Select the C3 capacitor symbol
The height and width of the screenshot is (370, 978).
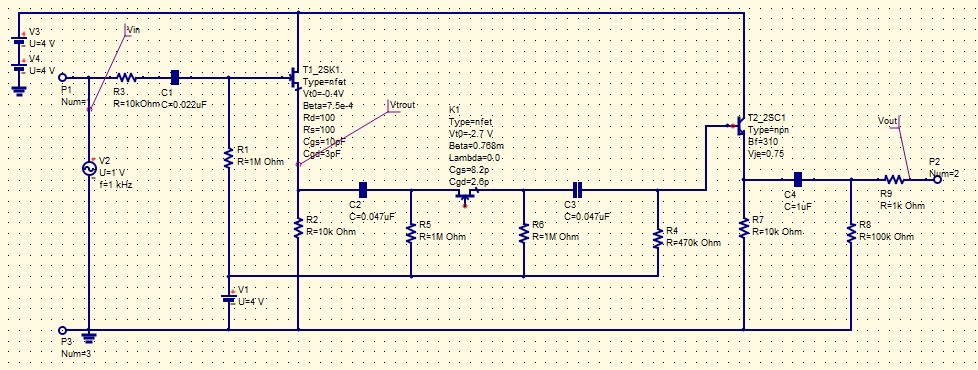tap(577, 190)
